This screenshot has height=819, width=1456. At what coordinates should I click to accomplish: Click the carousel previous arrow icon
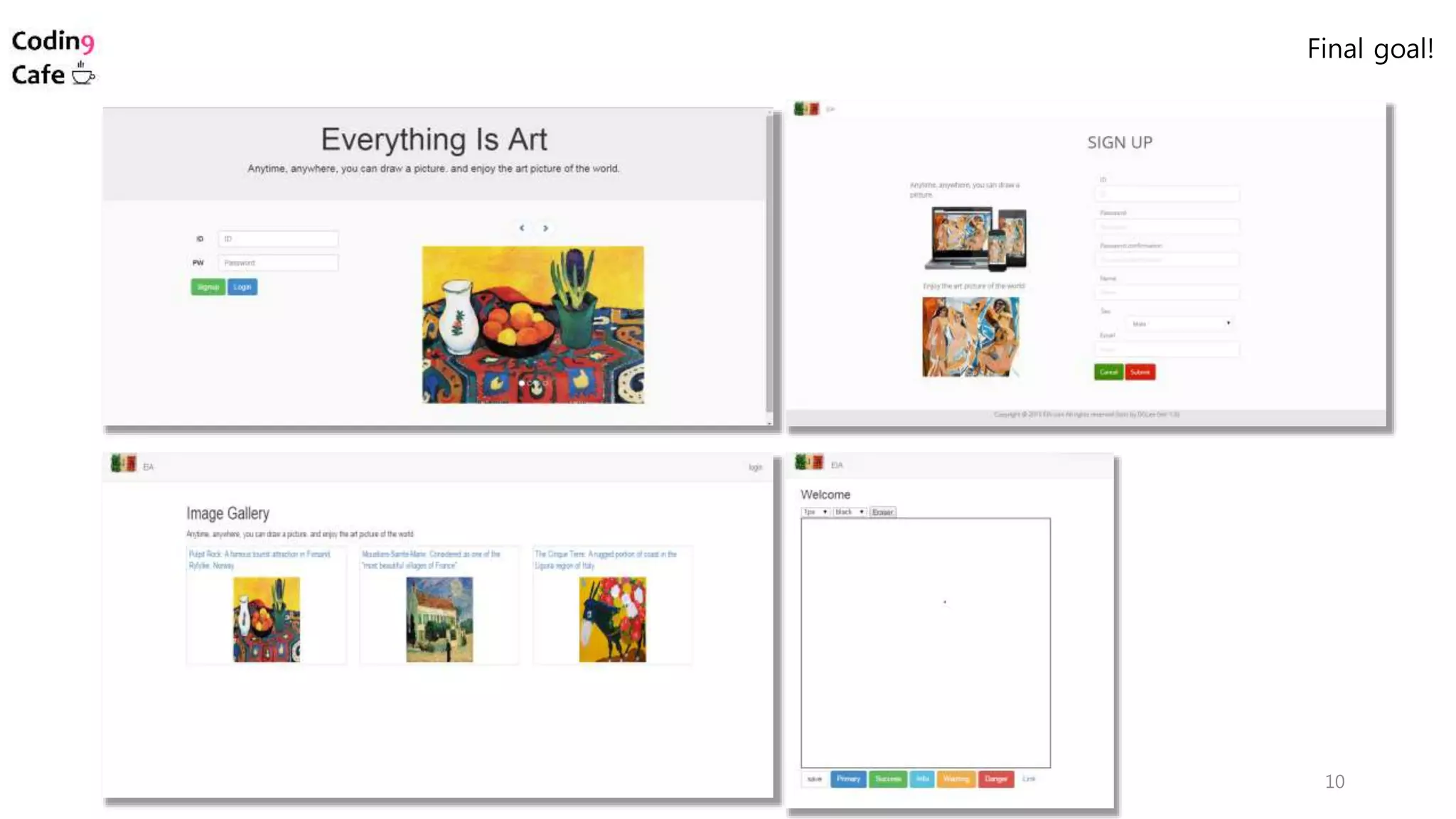click(522, 228)
